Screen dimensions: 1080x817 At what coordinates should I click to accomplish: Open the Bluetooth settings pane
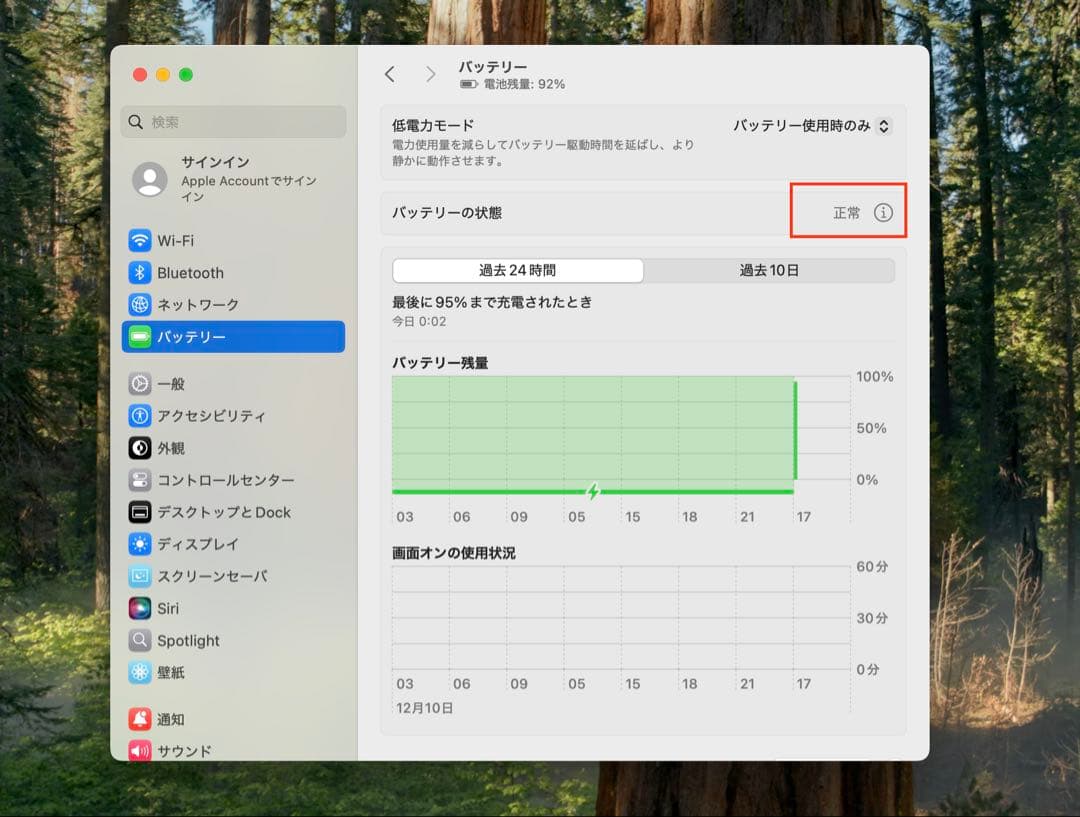click(x=190, y=272)
